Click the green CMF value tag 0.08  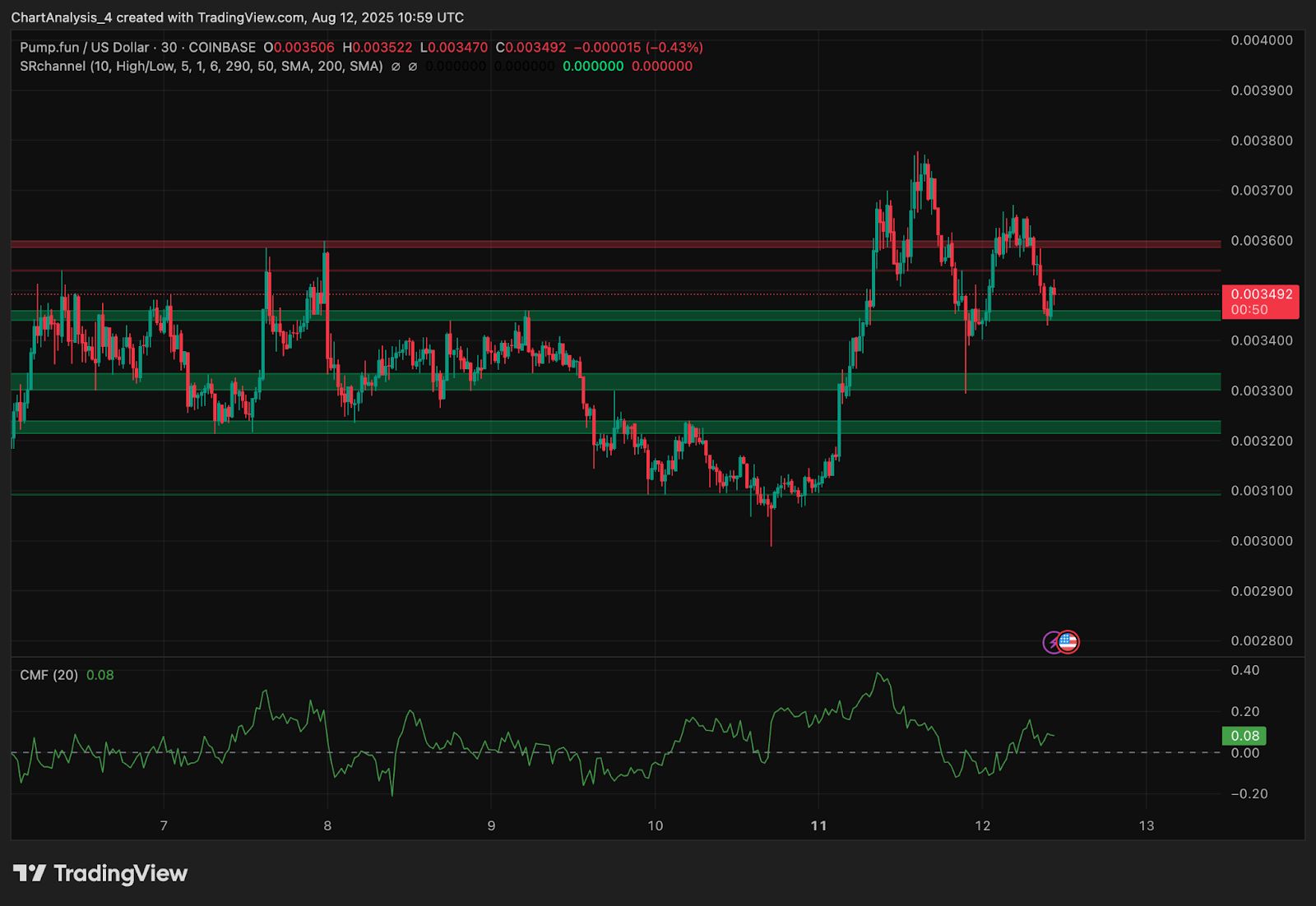1244,736
